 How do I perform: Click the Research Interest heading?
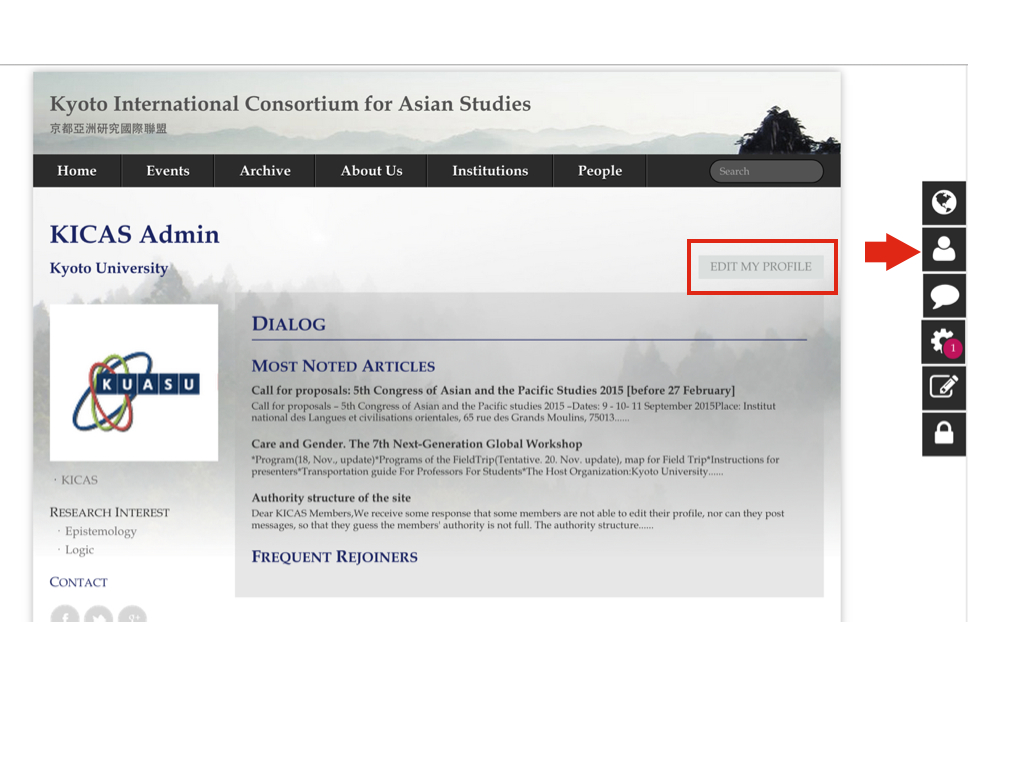click(110, 513)
